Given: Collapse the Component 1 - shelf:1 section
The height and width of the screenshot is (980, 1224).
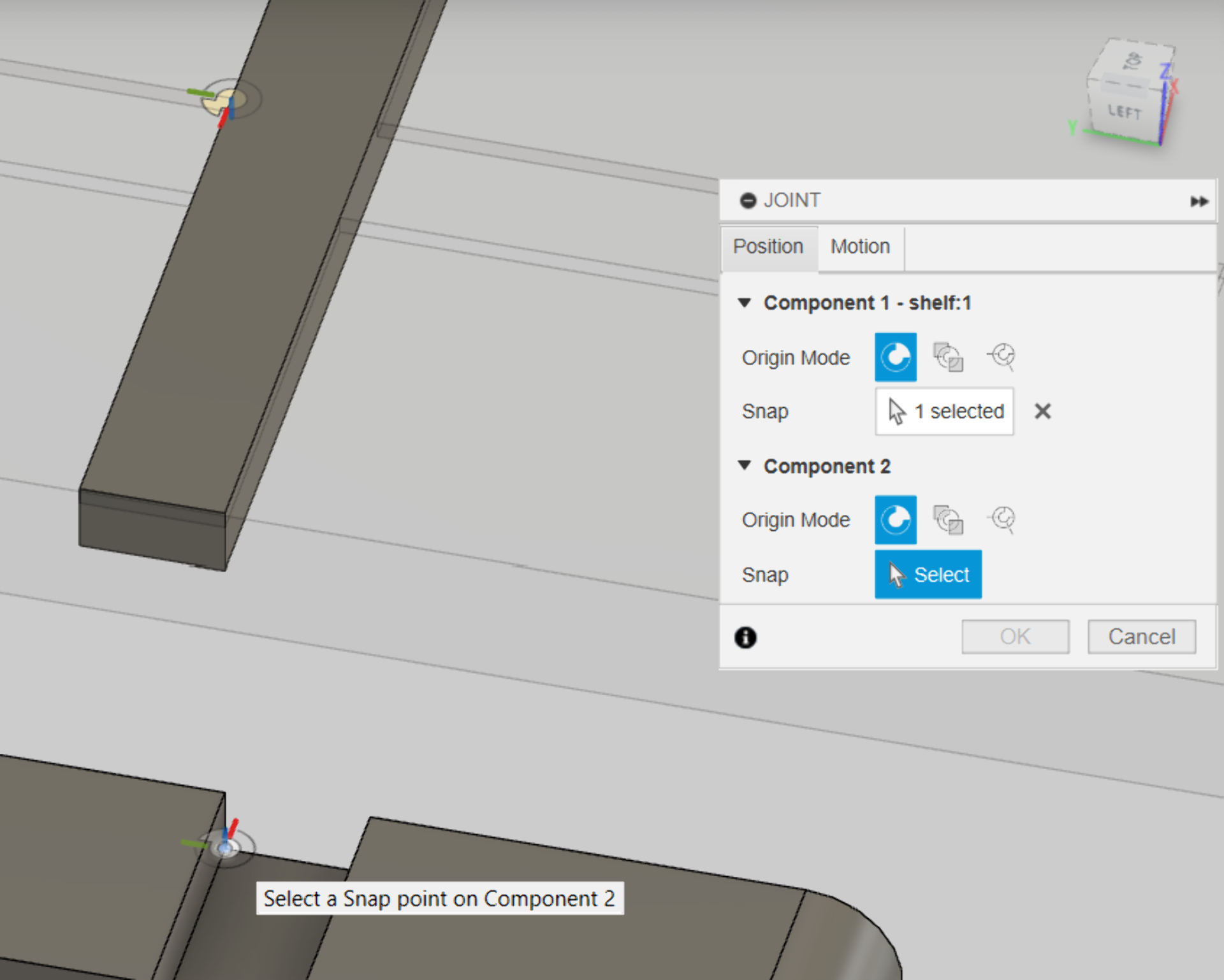Looking at the screenshot, I should pyautogui.click(x=744, y=302).
